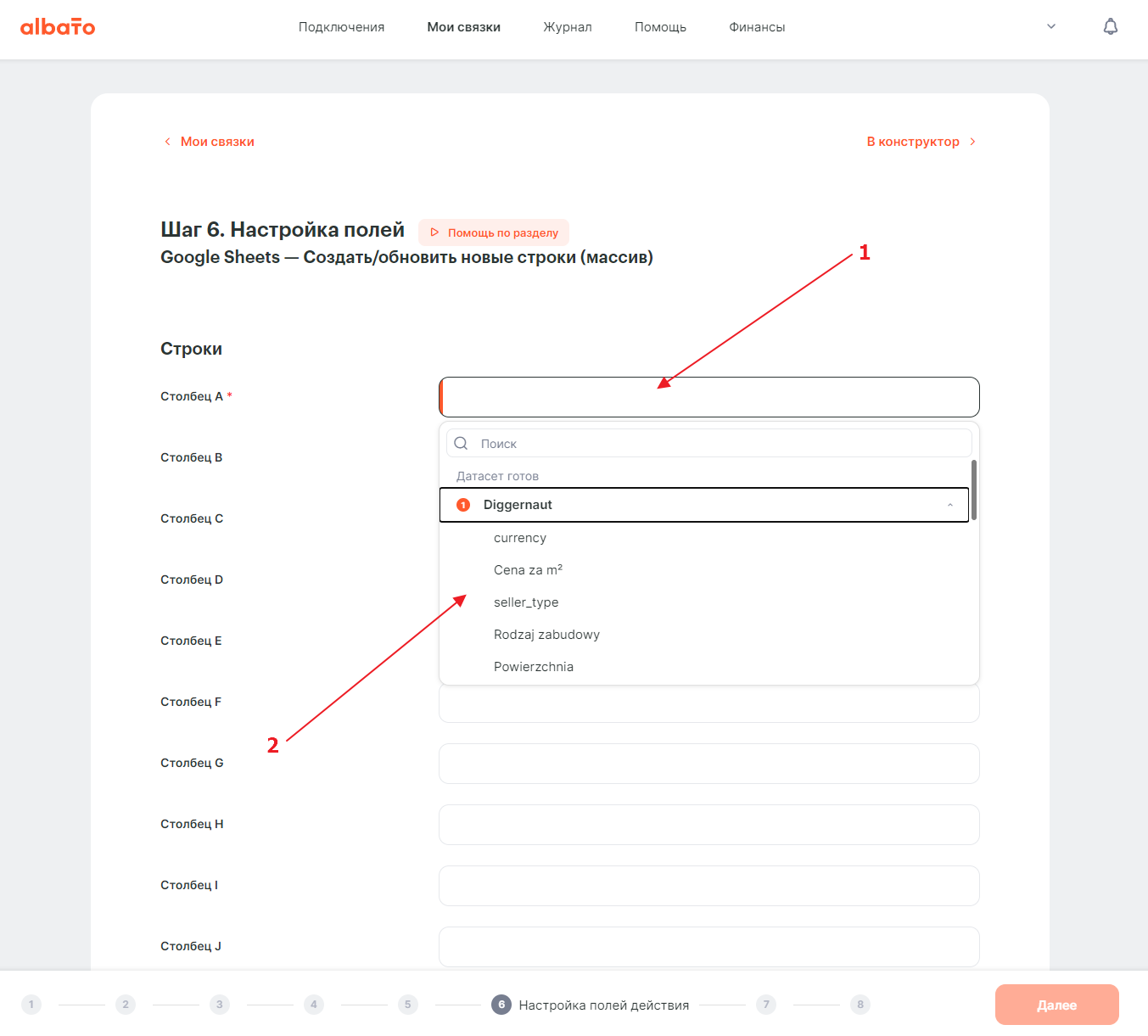Select the Powierzchnia option
The height and width of the screenshot is (1036, 1148).
[534, 667]
